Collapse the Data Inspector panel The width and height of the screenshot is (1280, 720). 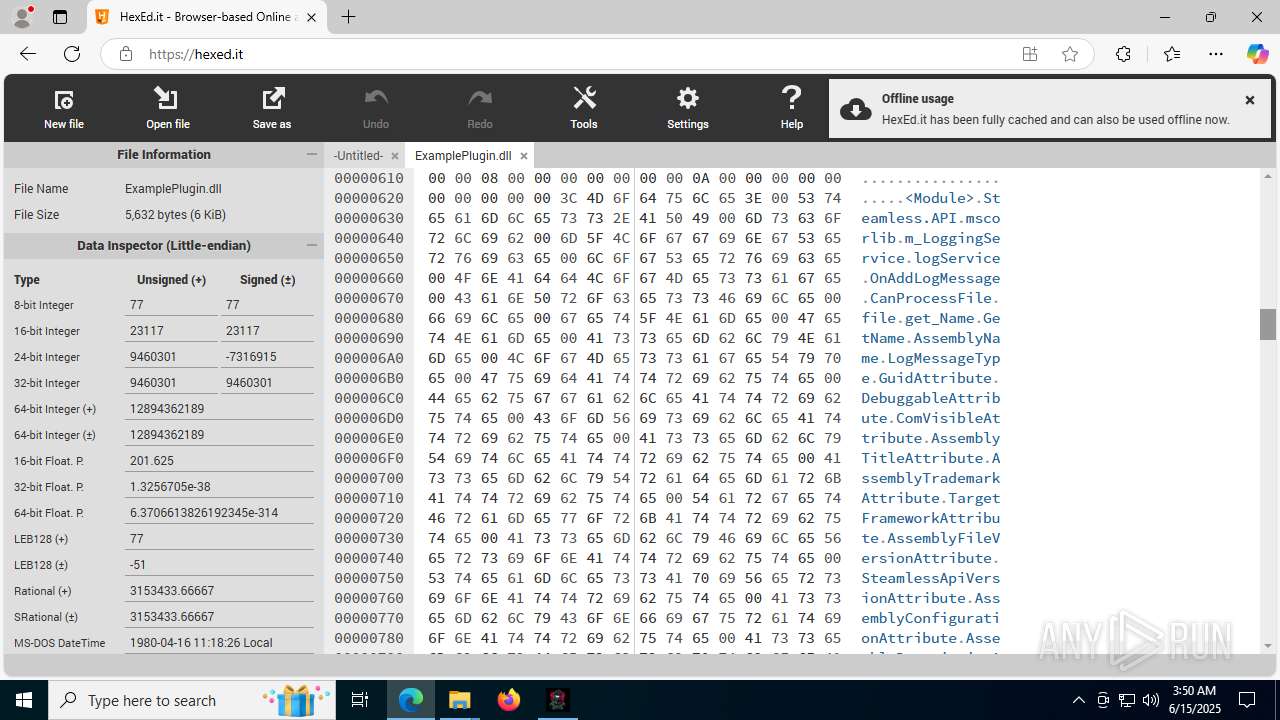point(311,245)
